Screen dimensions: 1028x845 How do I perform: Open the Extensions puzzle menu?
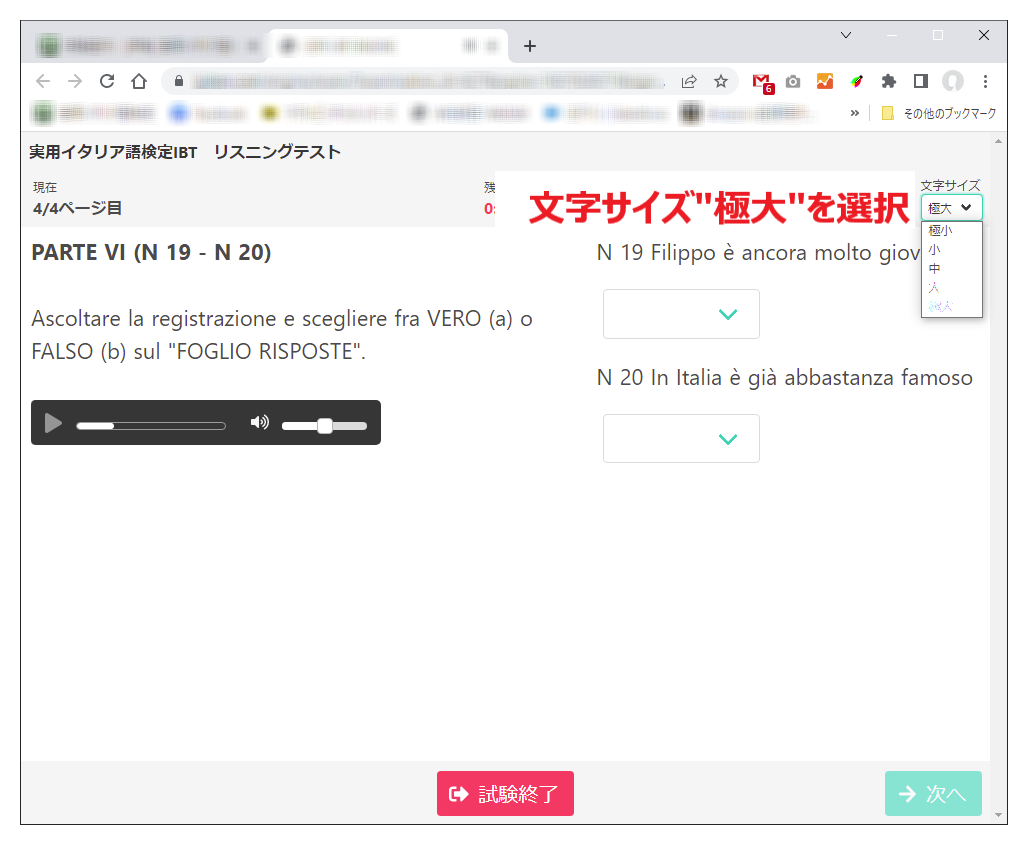click(888, 81)
